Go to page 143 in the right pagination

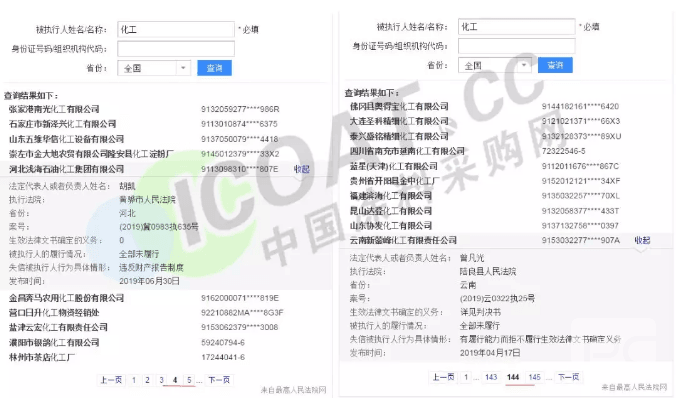[491, 377]
